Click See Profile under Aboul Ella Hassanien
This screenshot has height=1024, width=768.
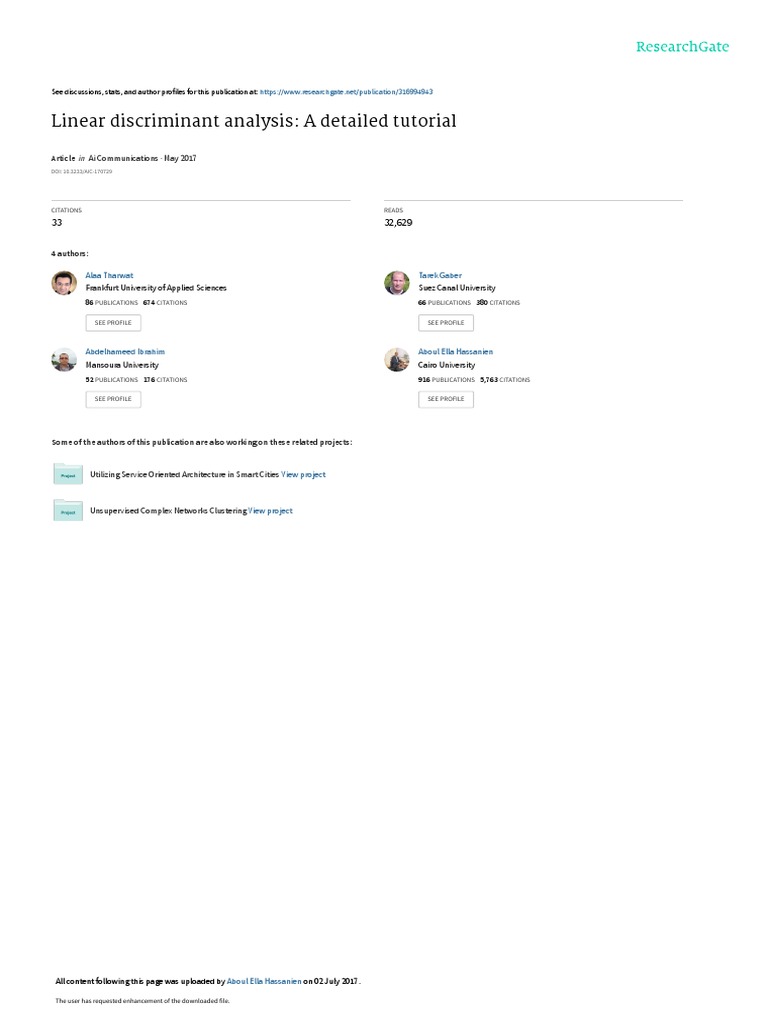[446, 399]
